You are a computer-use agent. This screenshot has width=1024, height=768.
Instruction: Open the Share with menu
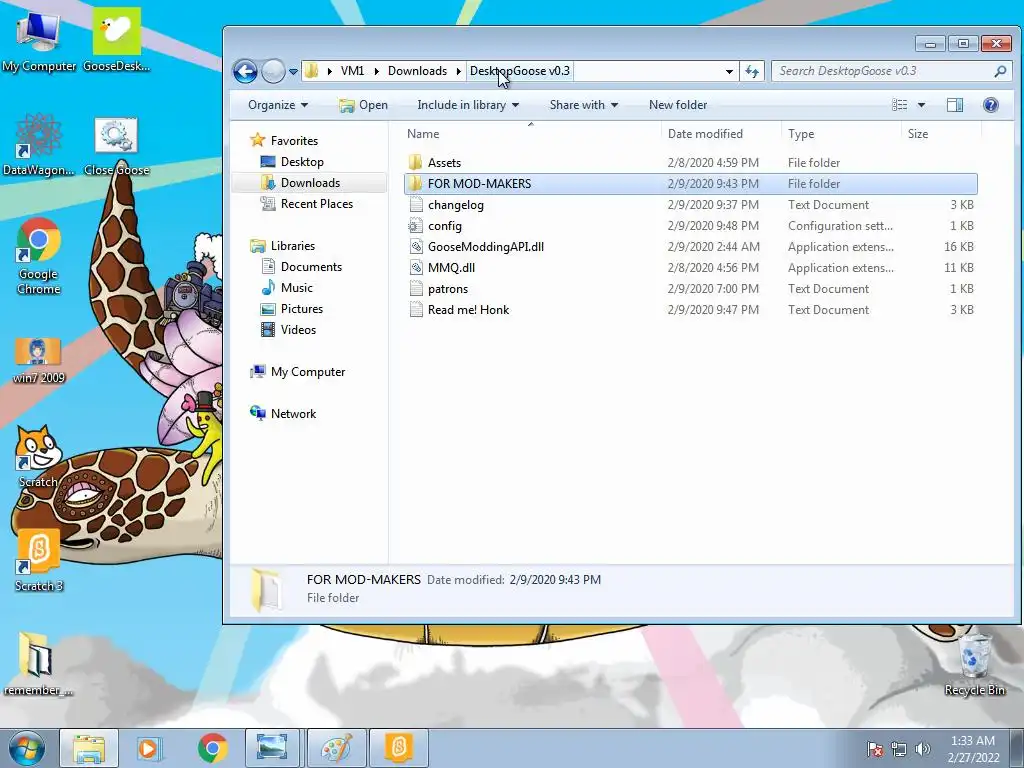(x=583, y=105)
